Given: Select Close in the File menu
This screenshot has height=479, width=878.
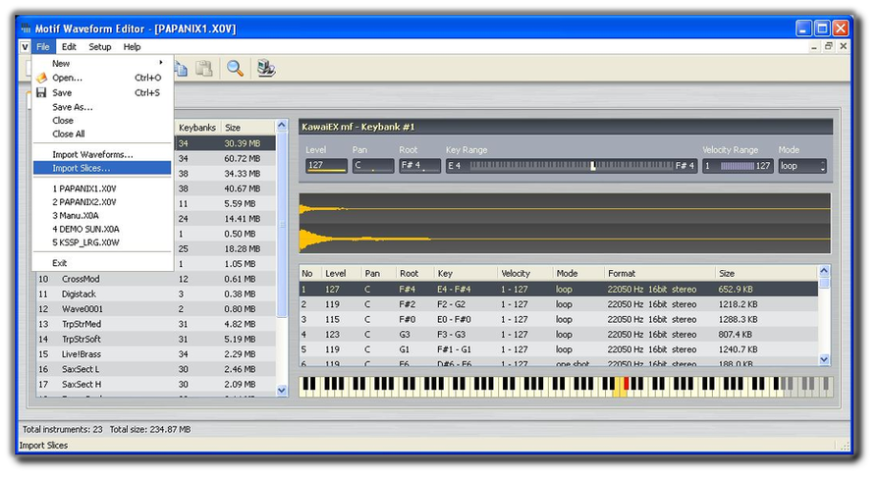Looking at the screenshot, I should [x=102, y=120].
